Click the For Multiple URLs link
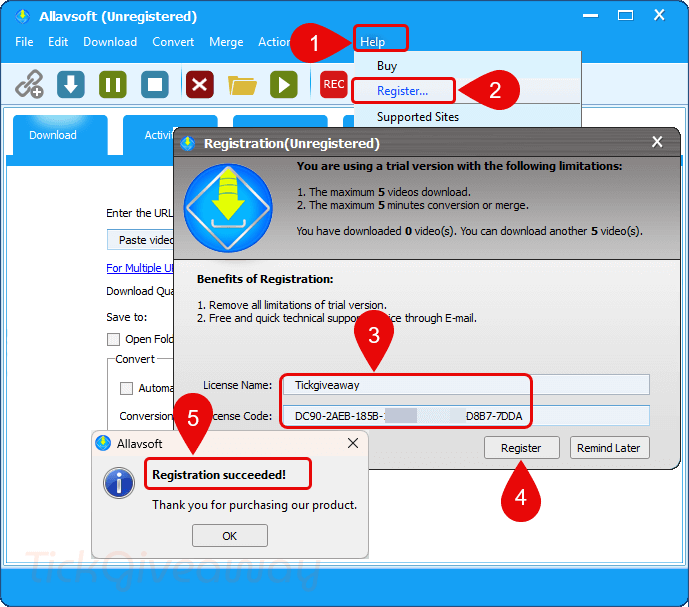Screen dimensions: 689x607 click(x=140, y=268)
